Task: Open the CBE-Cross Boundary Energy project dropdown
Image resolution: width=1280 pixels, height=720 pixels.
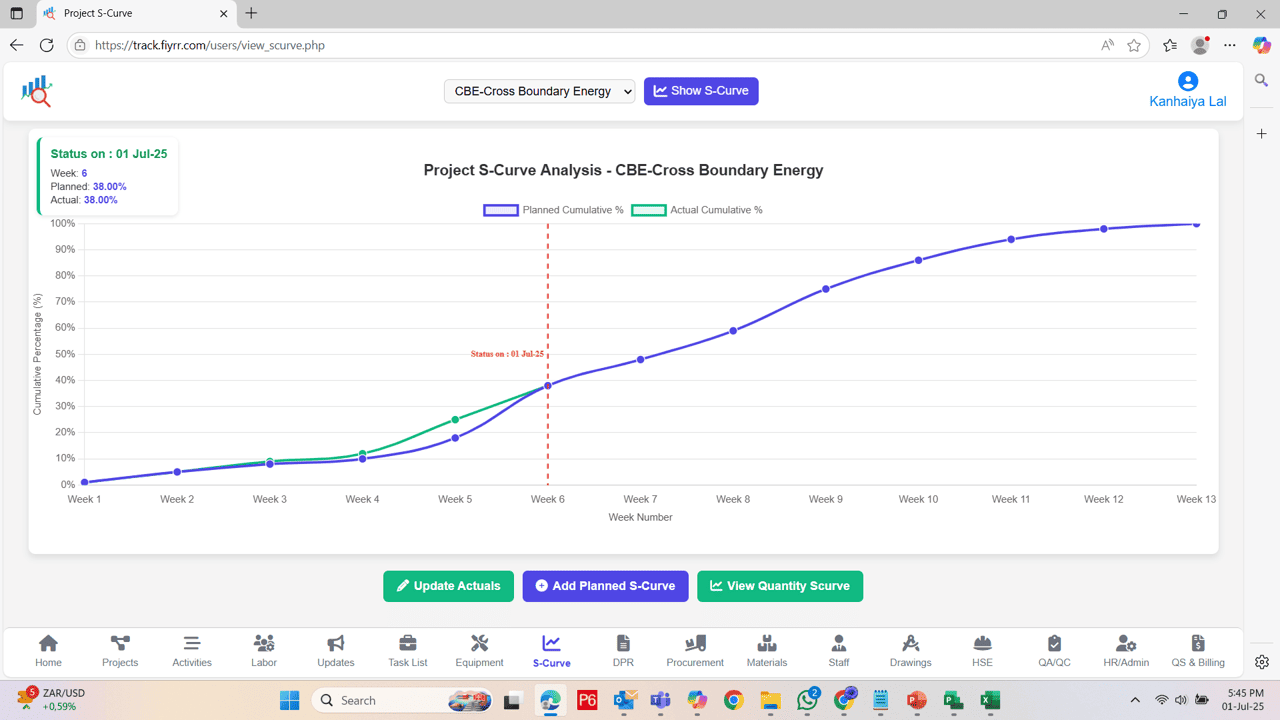Action: point(539,91)
